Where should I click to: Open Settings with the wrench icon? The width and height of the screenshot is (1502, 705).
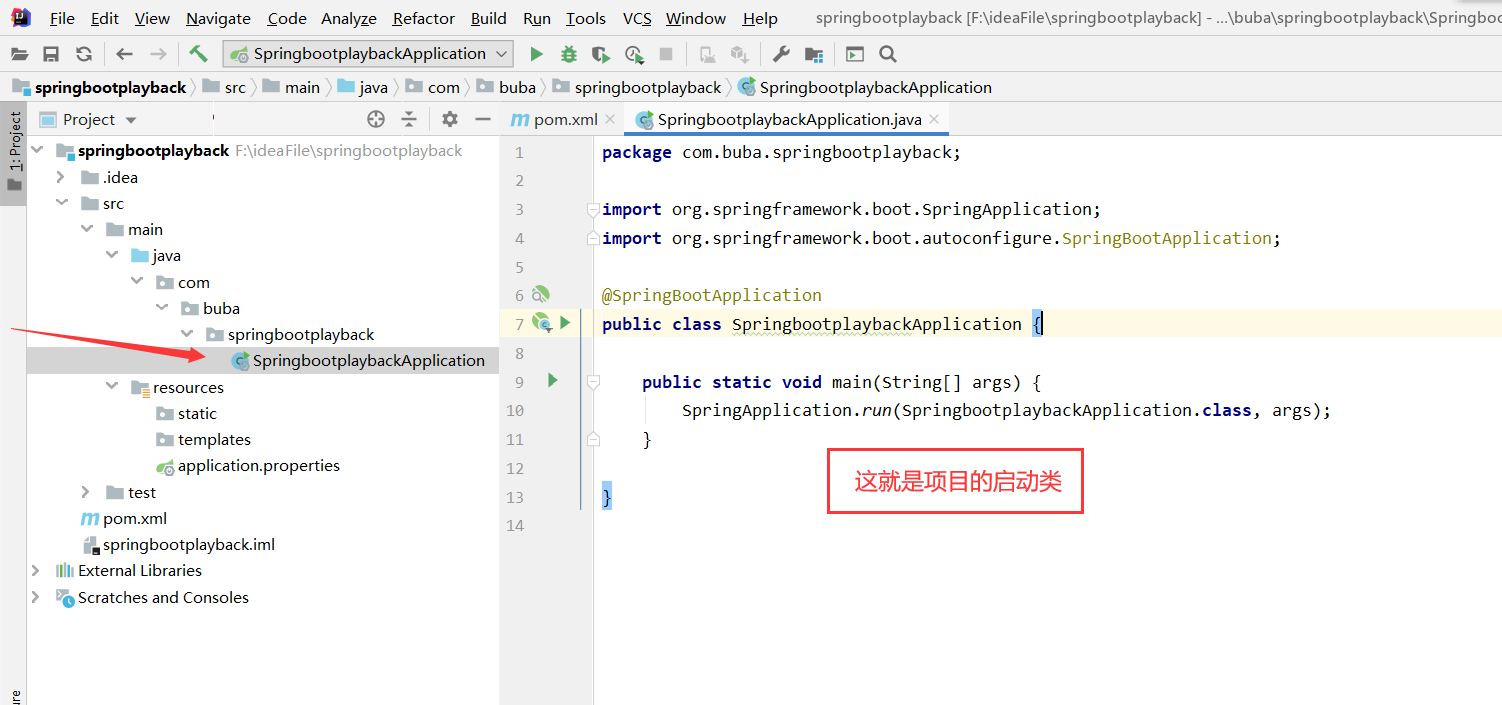[782, 54]
